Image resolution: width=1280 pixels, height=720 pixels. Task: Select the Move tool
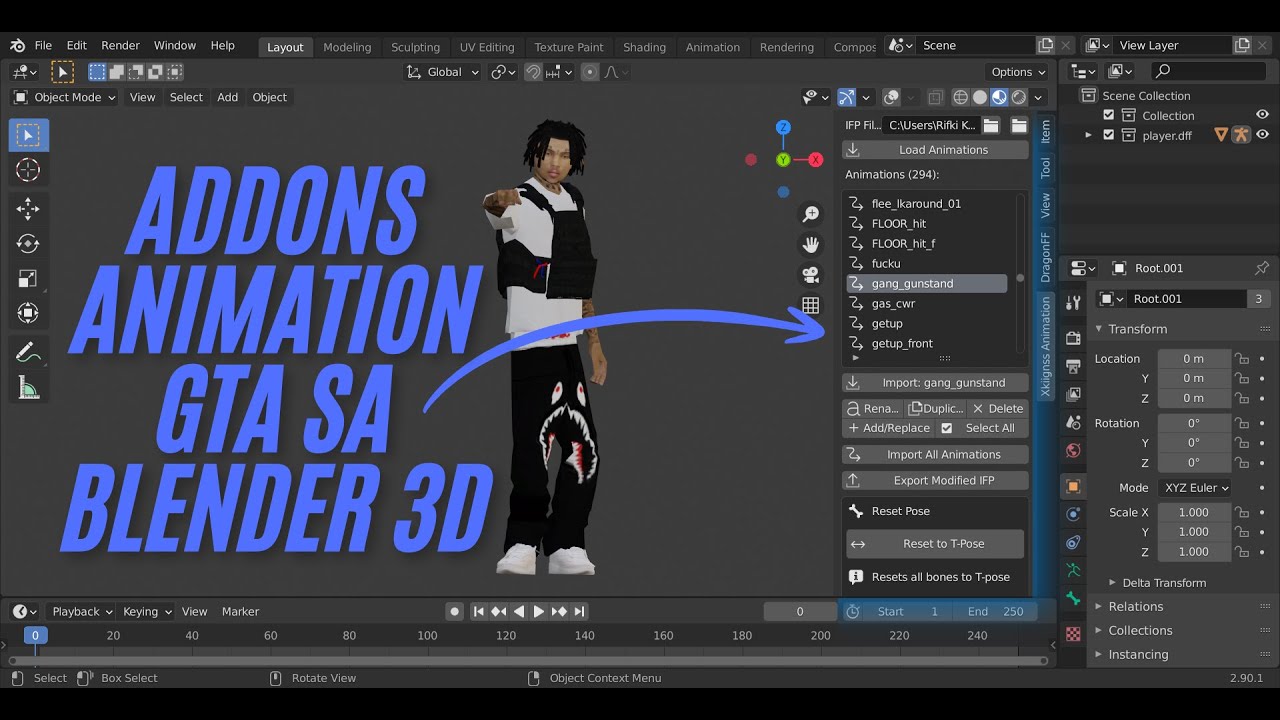pos(28,208)
